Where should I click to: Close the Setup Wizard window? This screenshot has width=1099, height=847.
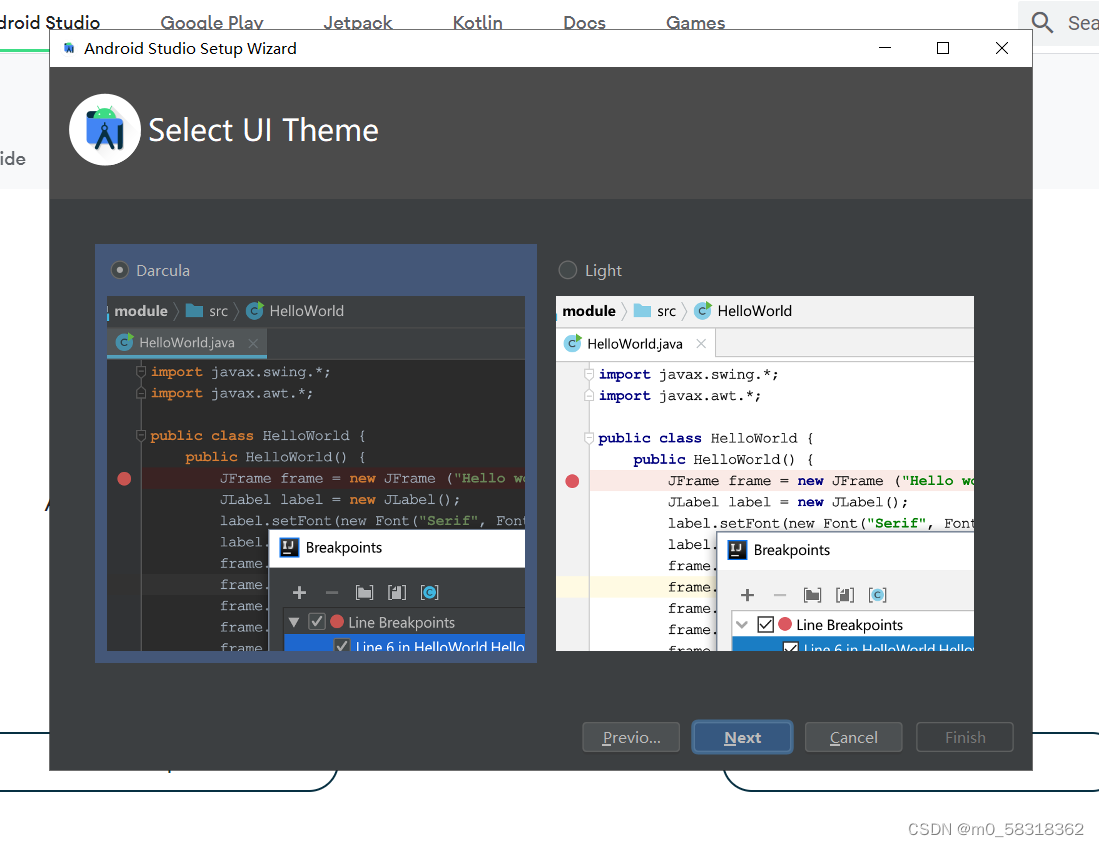(1002, 48)
